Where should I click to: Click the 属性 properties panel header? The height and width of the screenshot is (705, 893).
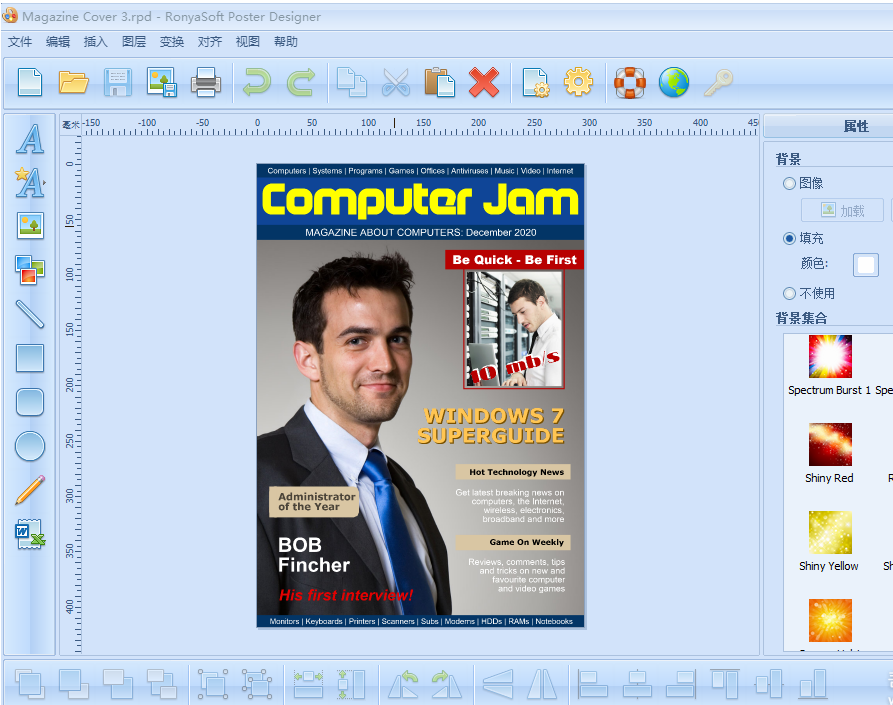(856, 126)
